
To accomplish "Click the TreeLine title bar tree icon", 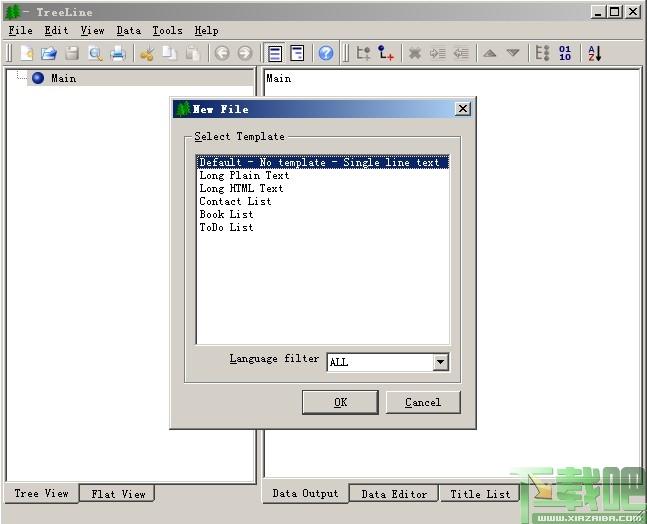I will coord(12,12).
